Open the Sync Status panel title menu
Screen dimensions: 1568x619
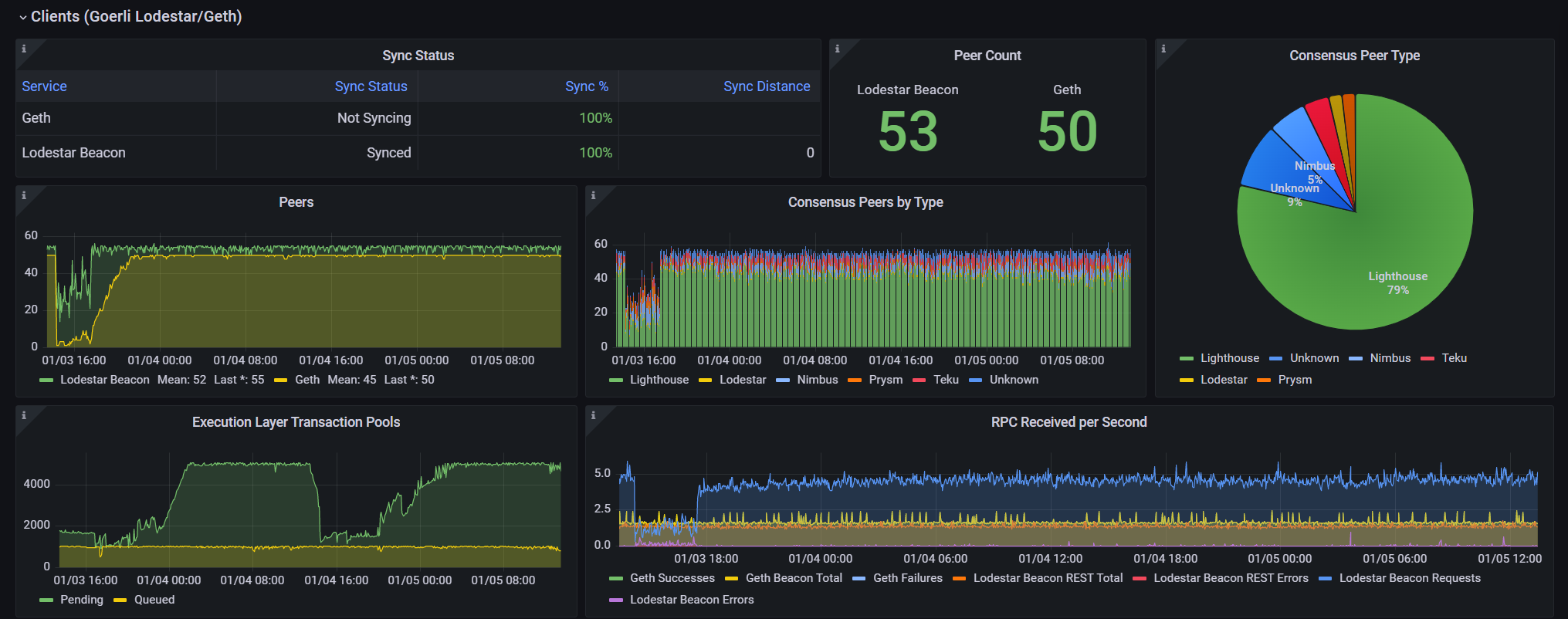click(418, 56)
